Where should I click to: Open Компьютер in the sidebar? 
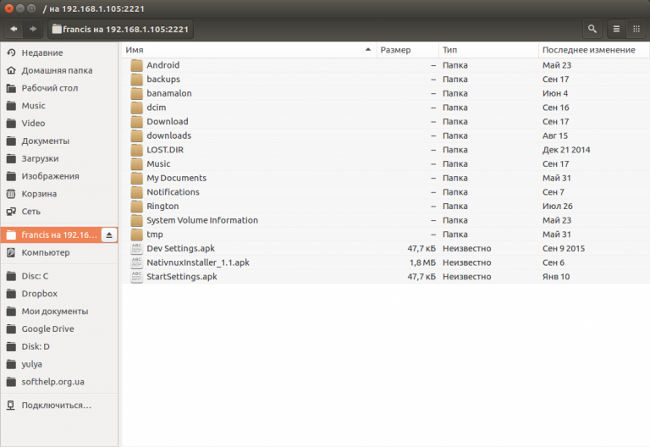tap(59, 253)
